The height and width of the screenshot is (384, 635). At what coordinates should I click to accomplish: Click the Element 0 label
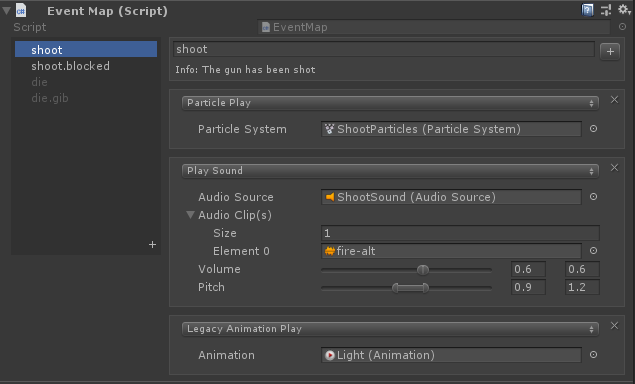pyautogui.click(x=241, y=251)
